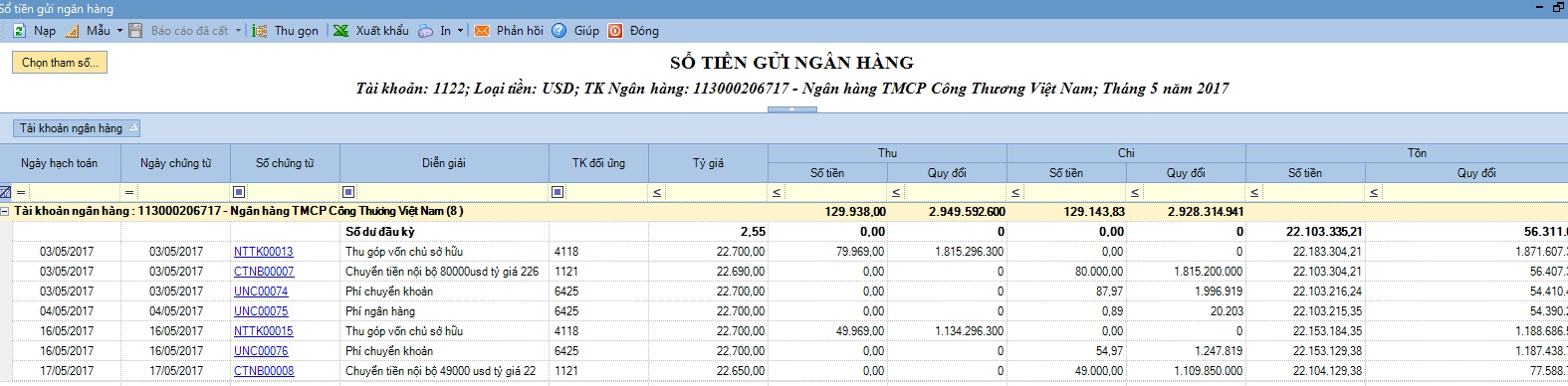Click the Nạp reload icon
The width and height of the screenshot is (1568, 386).
click(x=19, y=31)
